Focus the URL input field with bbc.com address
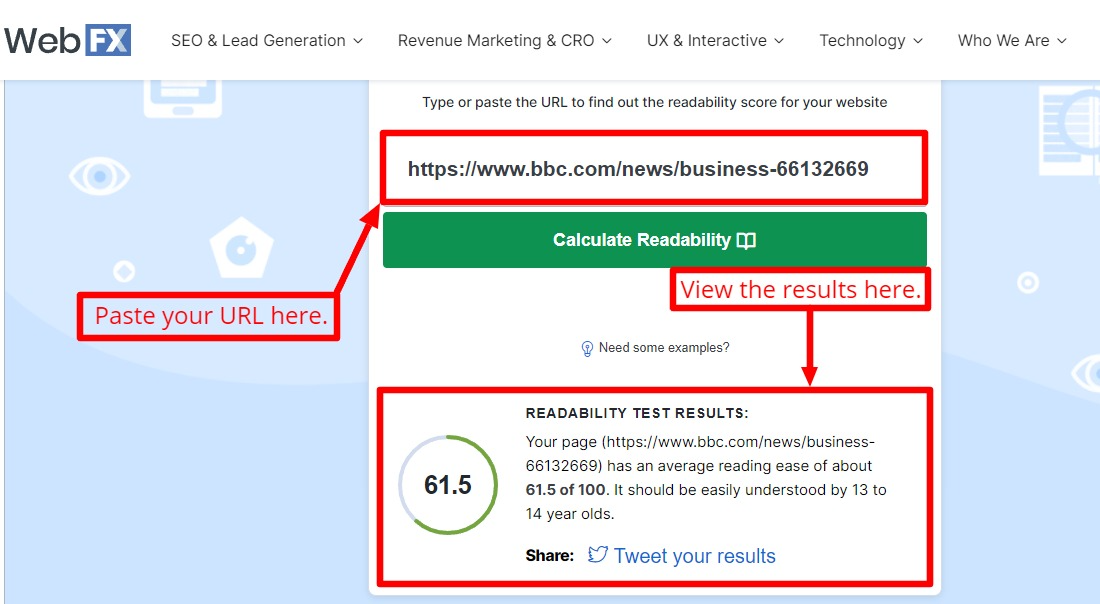The height and width of the screenshot is (604, 1100). click(x=654, y=168)
